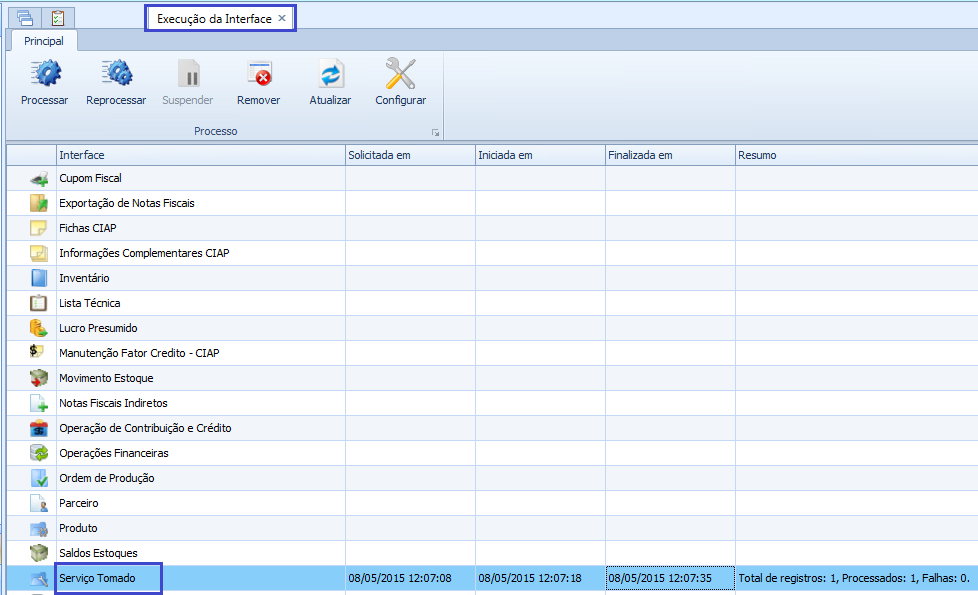The height and width of the screenshot is (595, 978).
Task: Open Configurar tools icon
Action: 400,75
